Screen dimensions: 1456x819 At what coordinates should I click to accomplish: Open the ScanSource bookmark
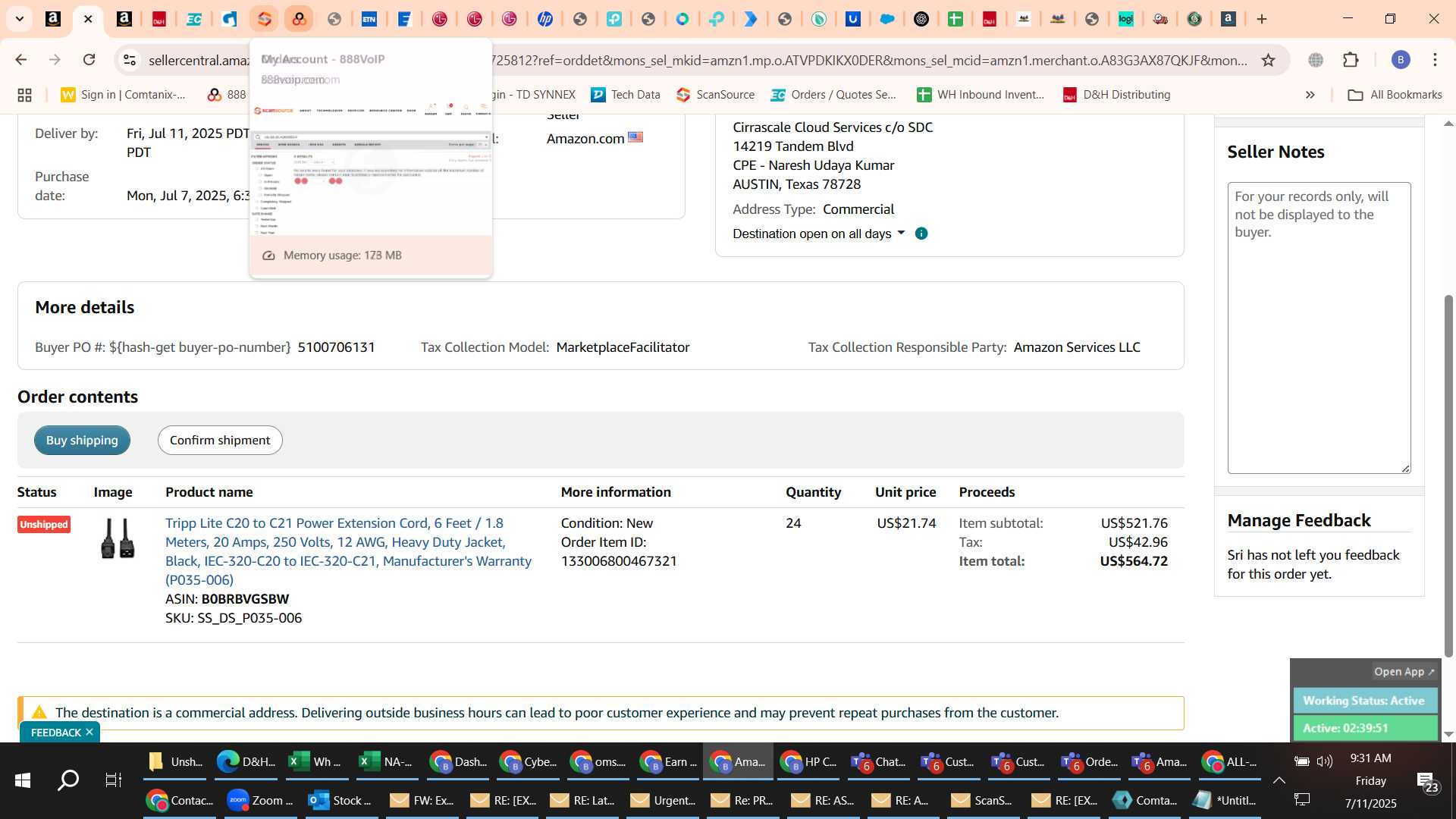click(715, 95)
